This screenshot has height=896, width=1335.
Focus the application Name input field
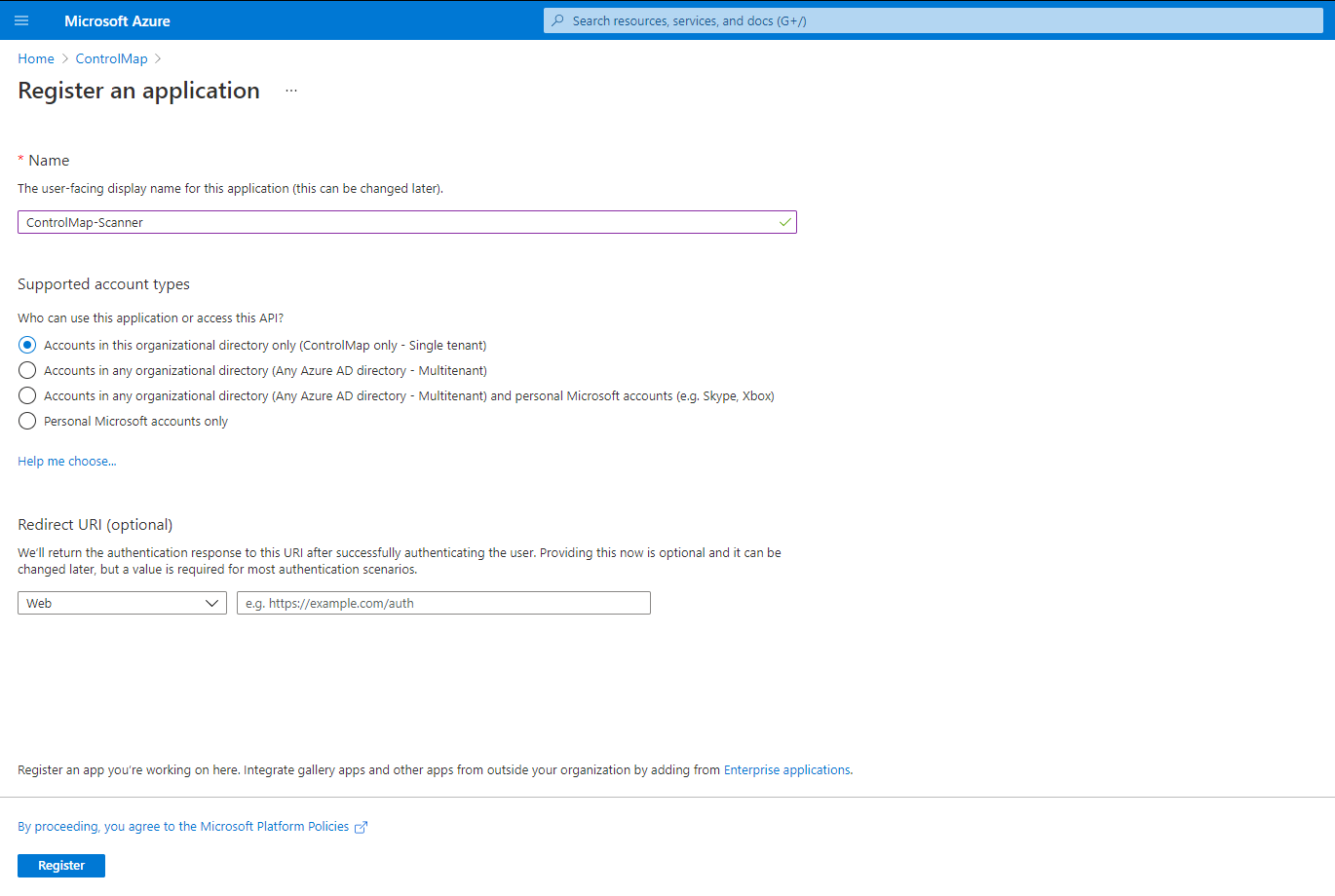[x=407, y=222]
